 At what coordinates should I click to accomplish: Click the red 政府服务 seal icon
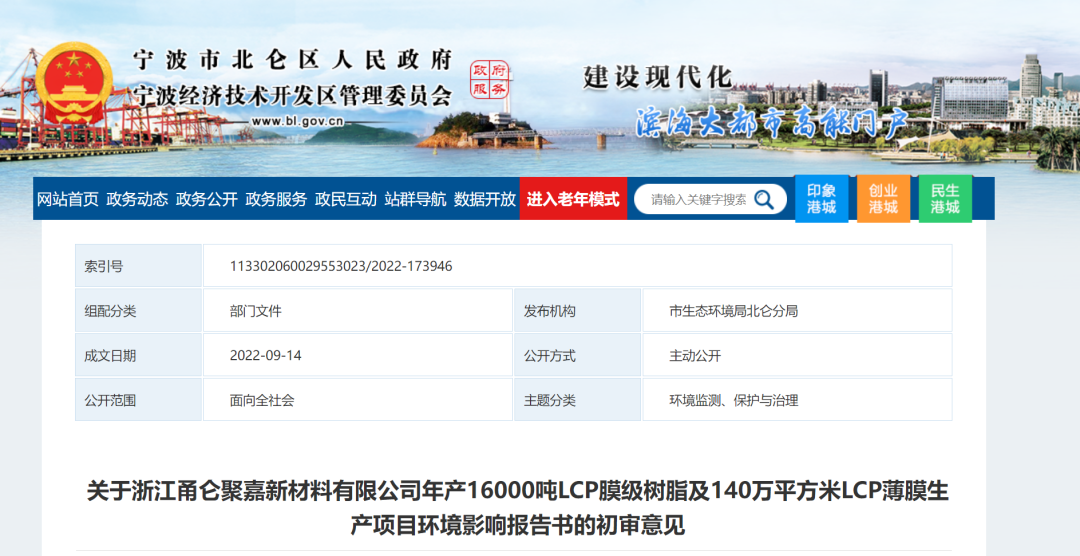tap(489, 80)
